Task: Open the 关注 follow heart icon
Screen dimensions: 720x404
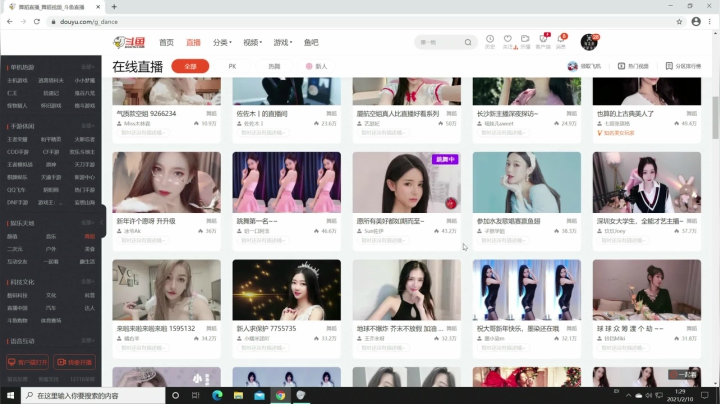Action: point(508,41)
